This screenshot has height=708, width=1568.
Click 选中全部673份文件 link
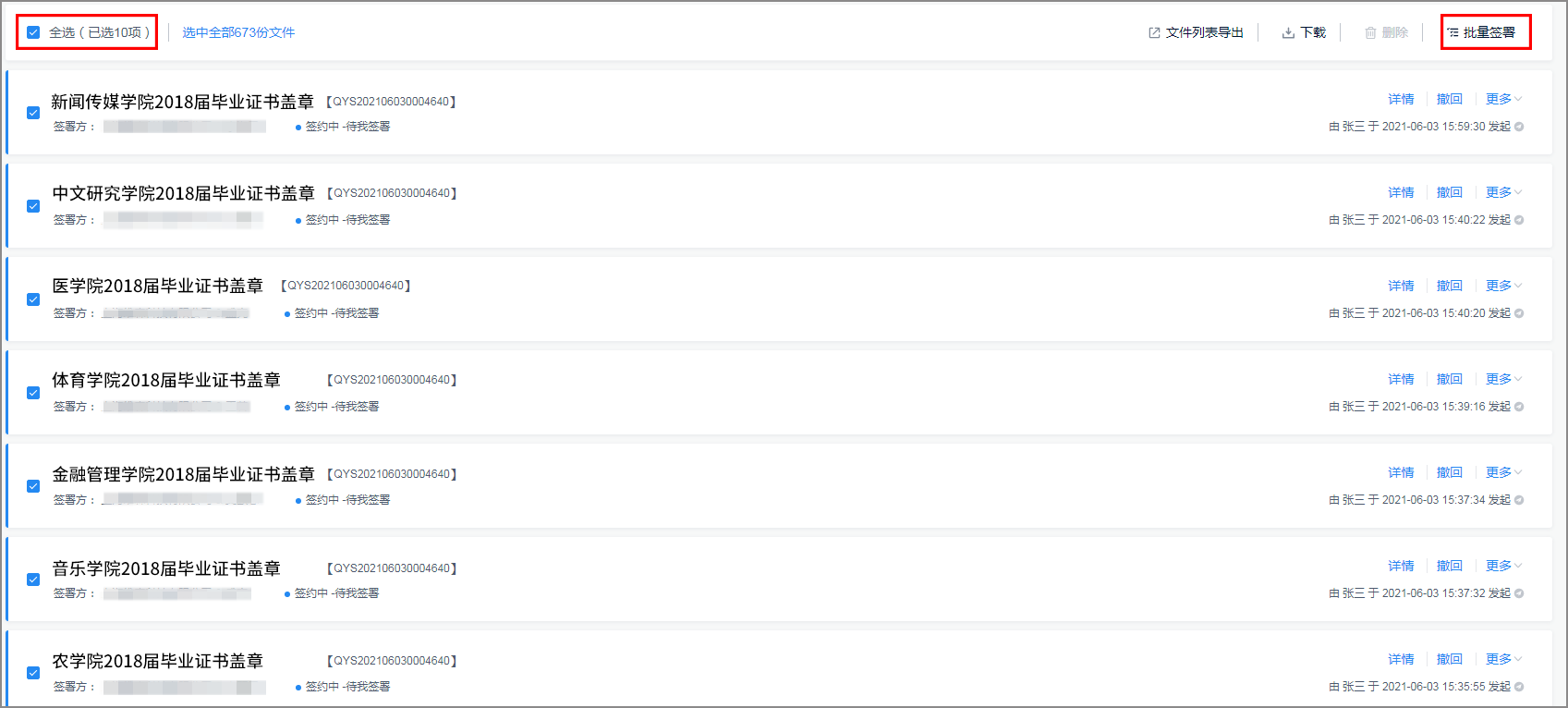tap(238, 32)
